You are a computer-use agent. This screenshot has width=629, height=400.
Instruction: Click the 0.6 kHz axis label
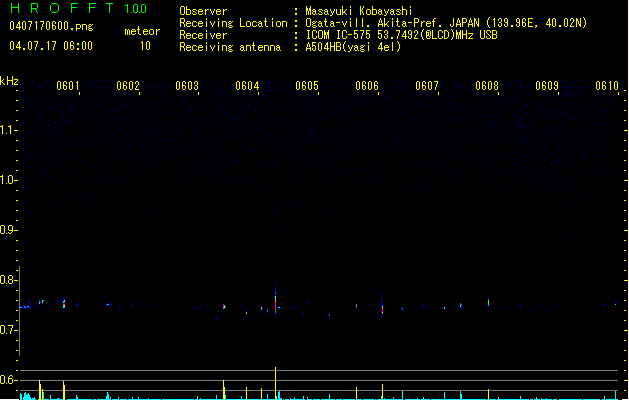pos(8,380)
